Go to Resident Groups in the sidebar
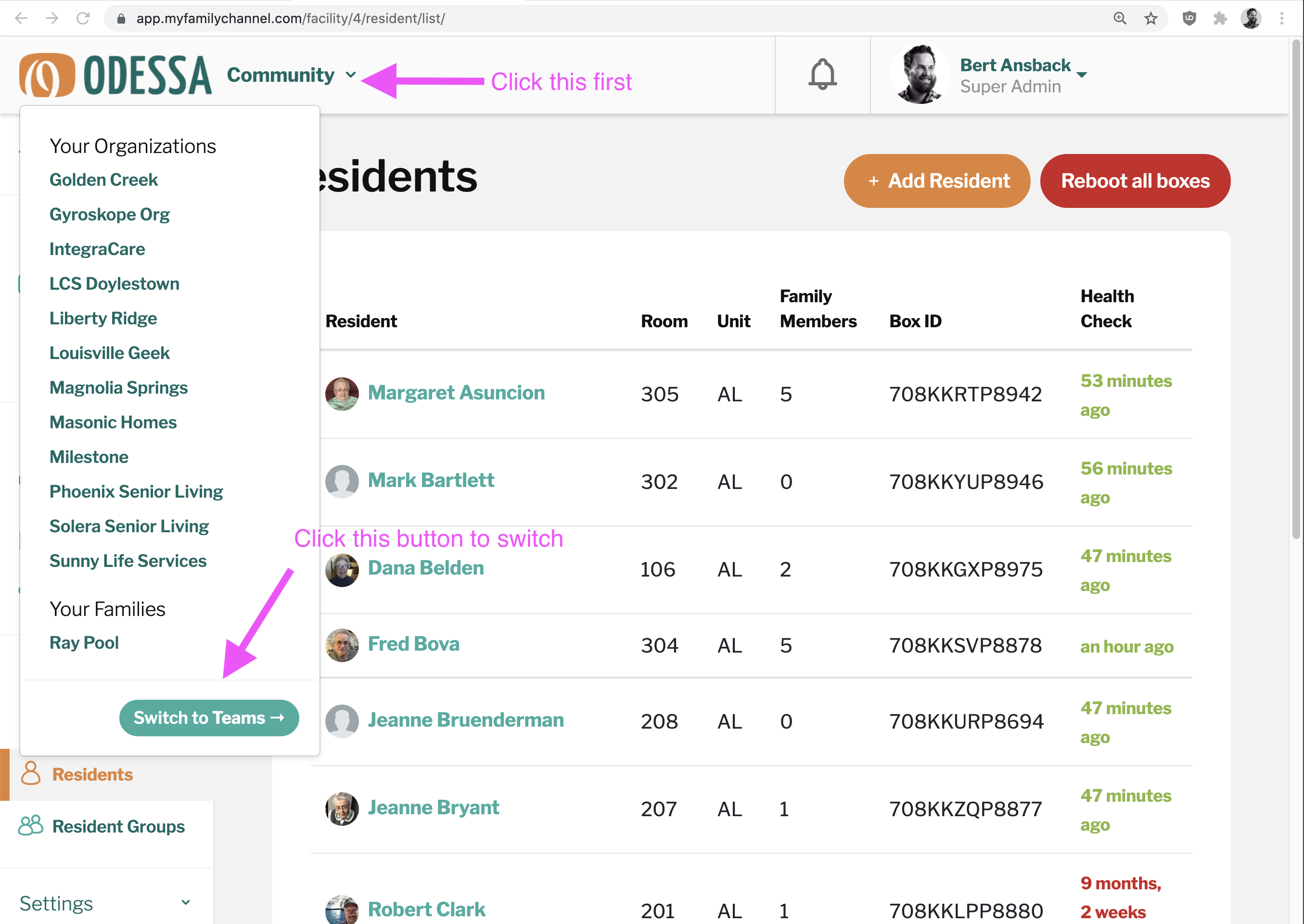The image size is (1304, 924). pos(107,826)
